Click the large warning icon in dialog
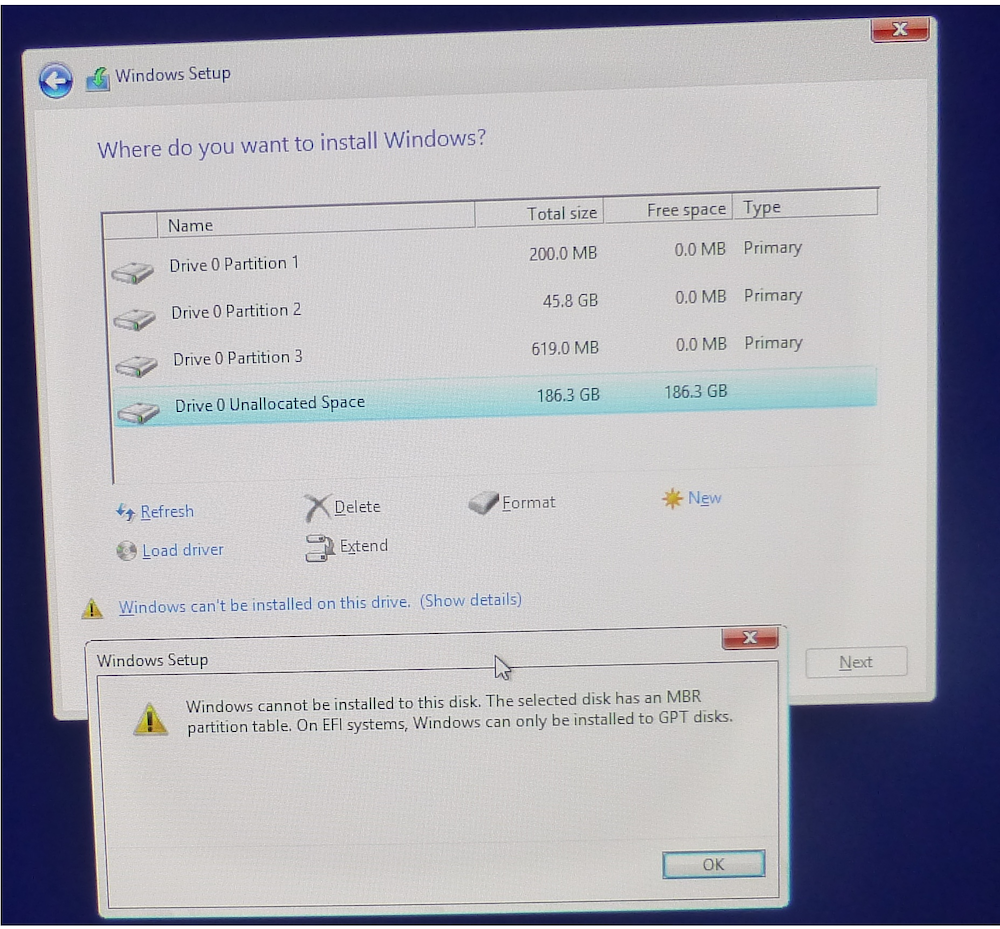1000x929 pixels. click(151, 719)
